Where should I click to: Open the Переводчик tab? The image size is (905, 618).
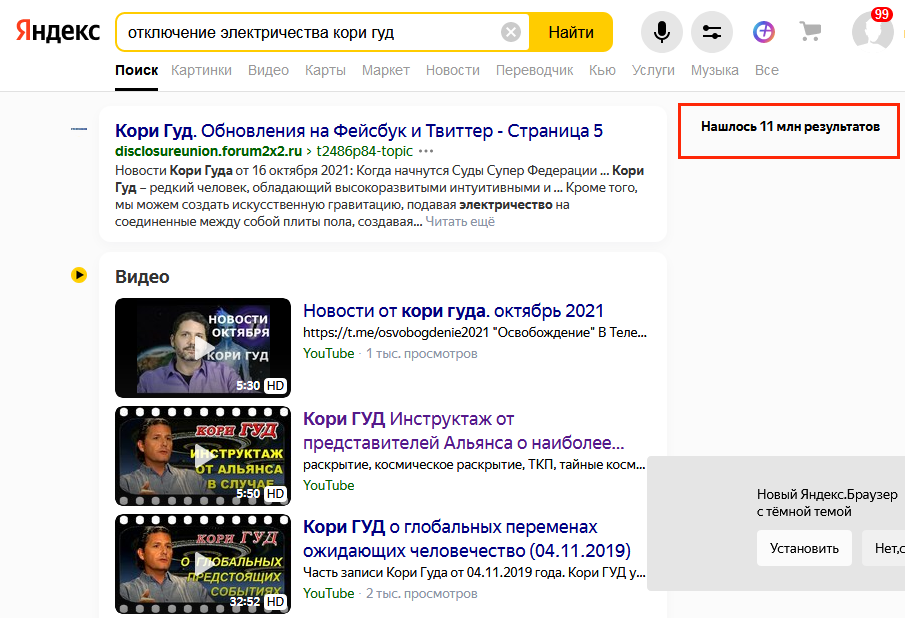[x=534, y=70]
